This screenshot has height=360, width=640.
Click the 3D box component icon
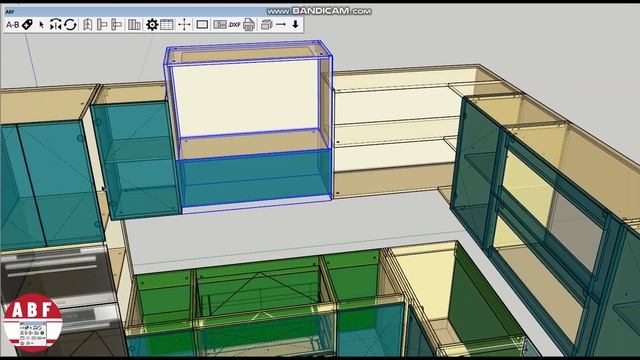(267, 24)
